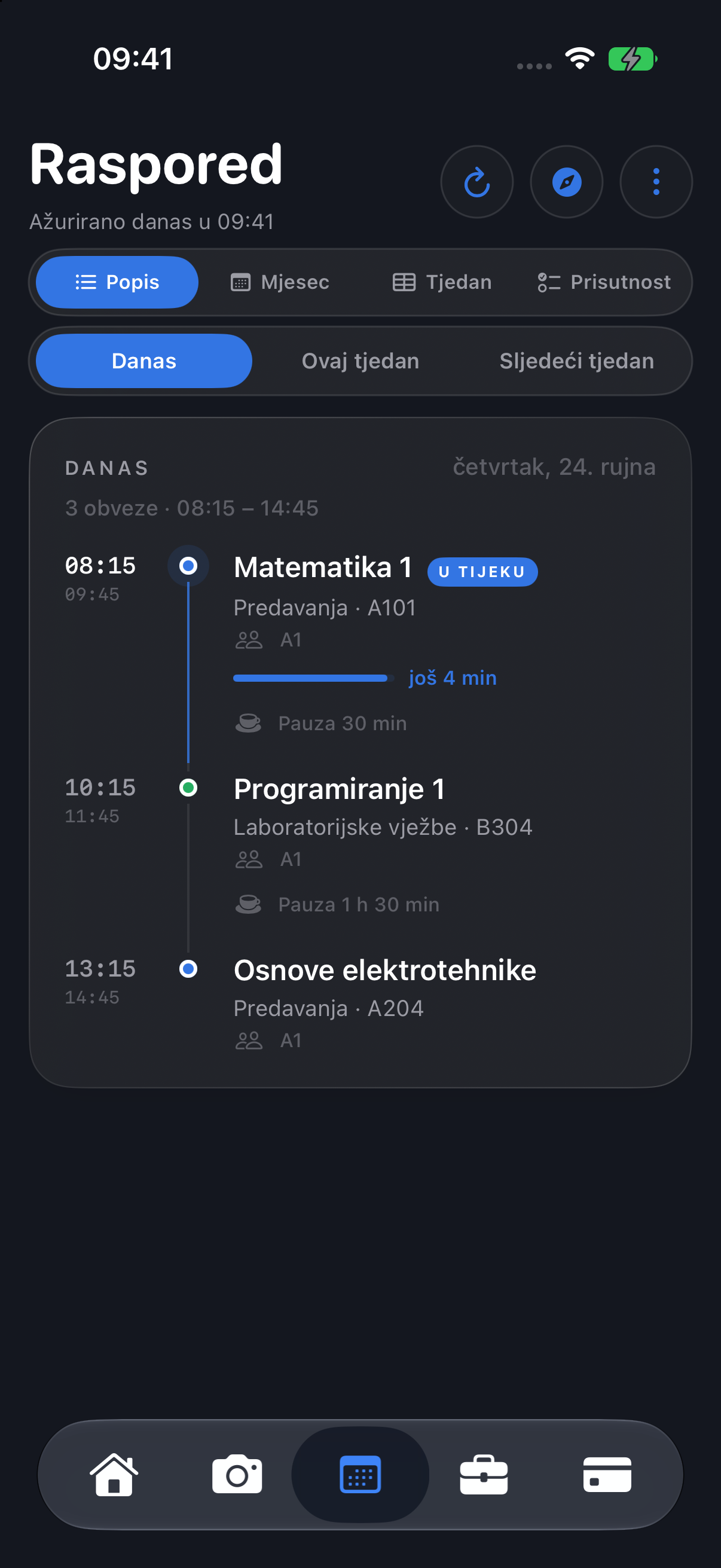Select the Danas filter
The height and width of the screenshot is (1568, 721).
(x=144, y=361)
